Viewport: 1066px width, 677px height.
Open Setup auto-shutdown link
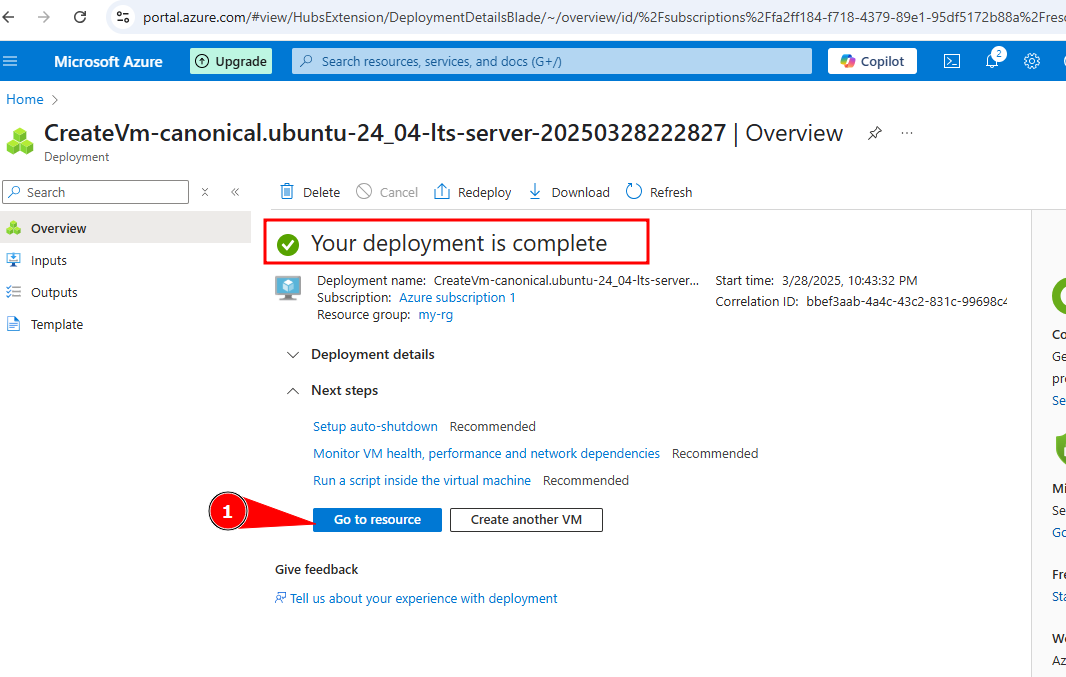(375, 426)
